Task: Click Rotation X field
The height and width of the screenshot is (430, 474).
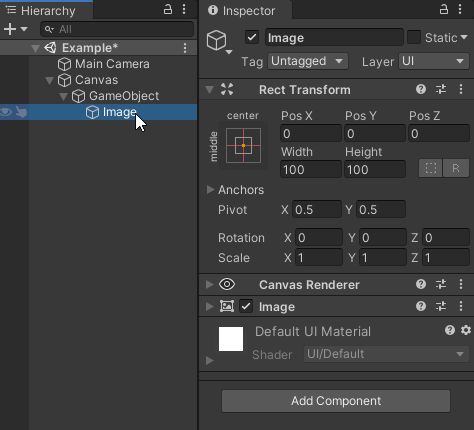Action: tap(319, 237)
